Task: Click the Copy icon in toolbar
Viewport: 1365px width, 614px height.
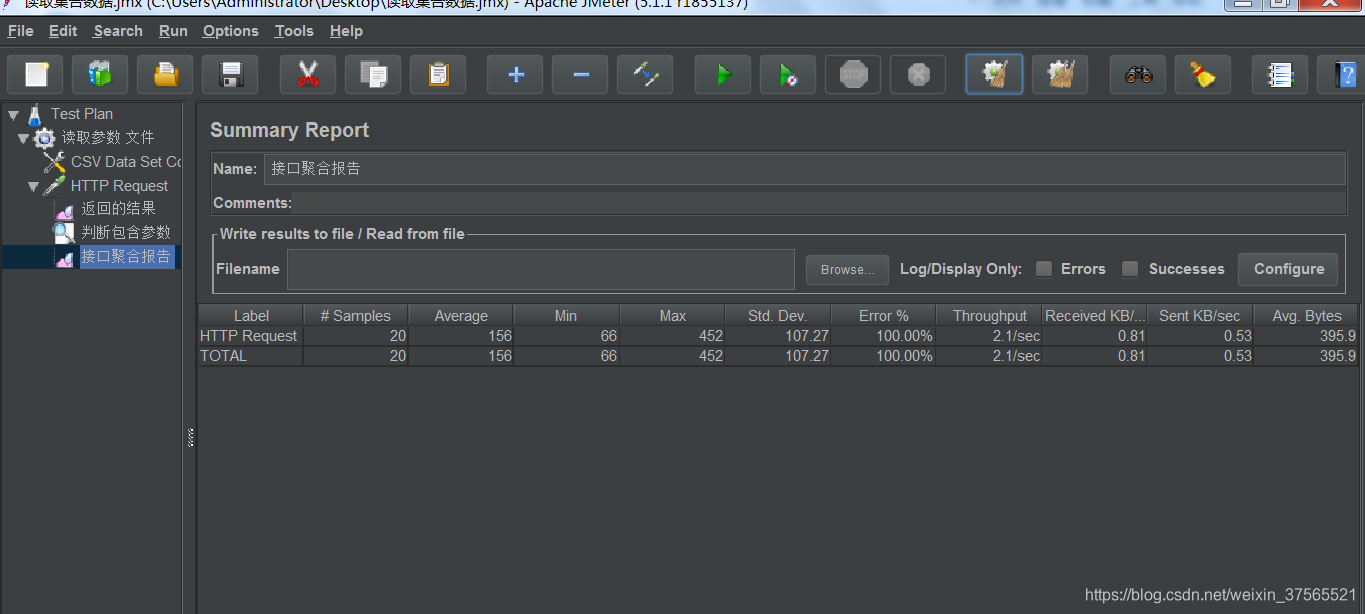Action: [x=373, y=74]
